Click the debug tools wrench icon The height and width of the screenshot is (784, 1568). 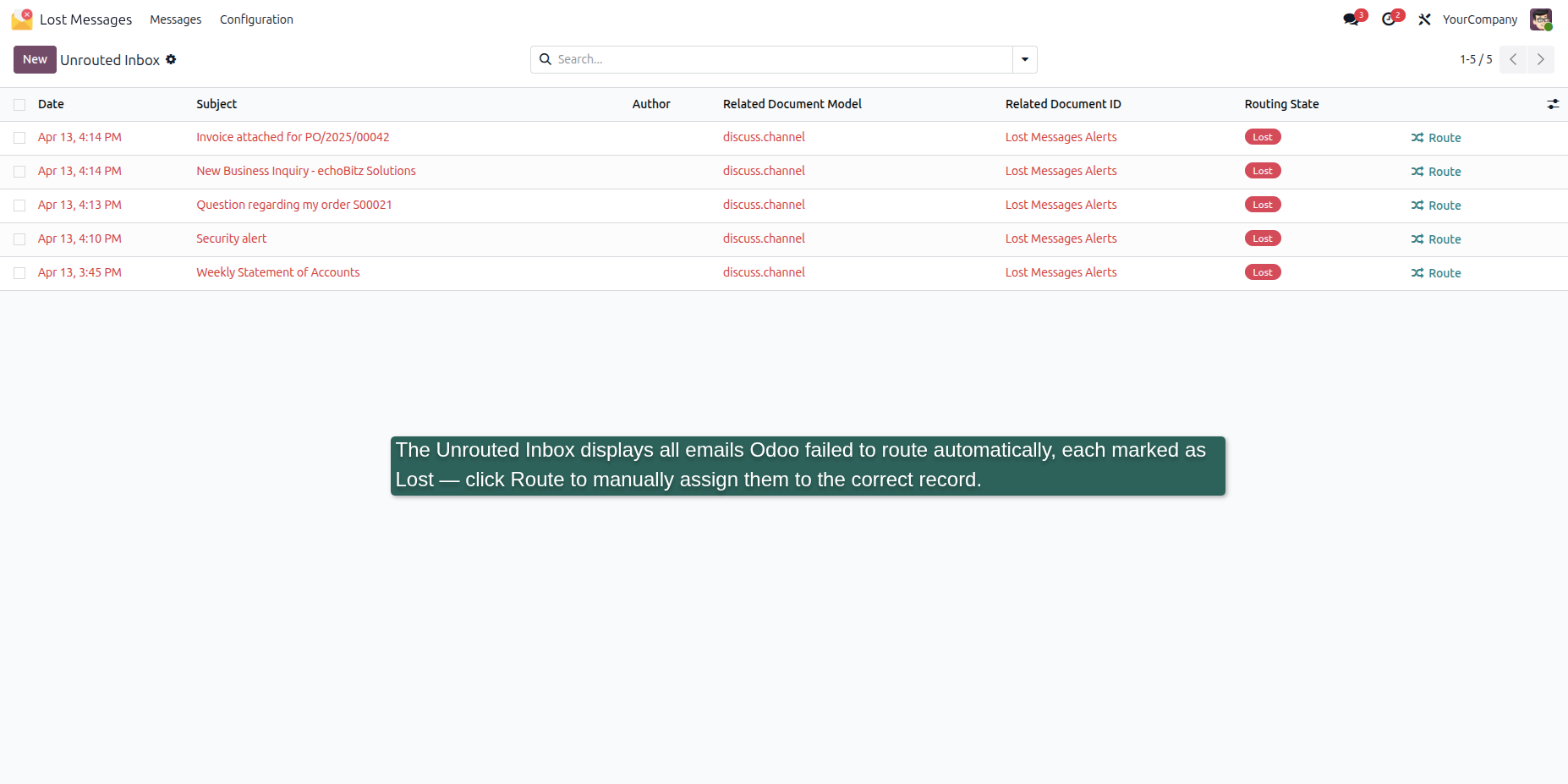tap(1425, 19)
